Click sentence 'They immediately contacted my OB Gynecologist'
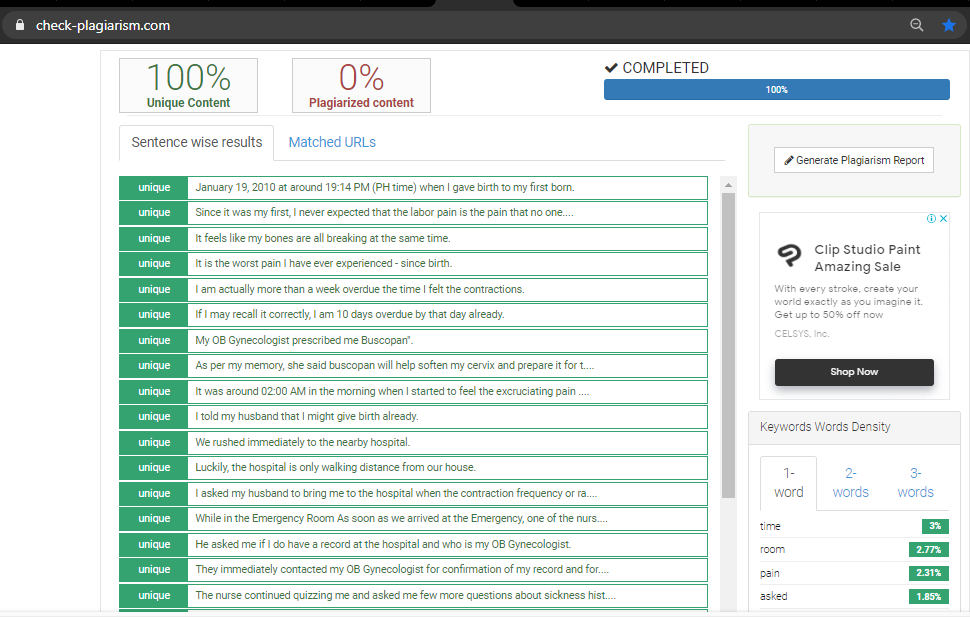The height and width of the screenshot is (617, 970). (x=402, y=569)
